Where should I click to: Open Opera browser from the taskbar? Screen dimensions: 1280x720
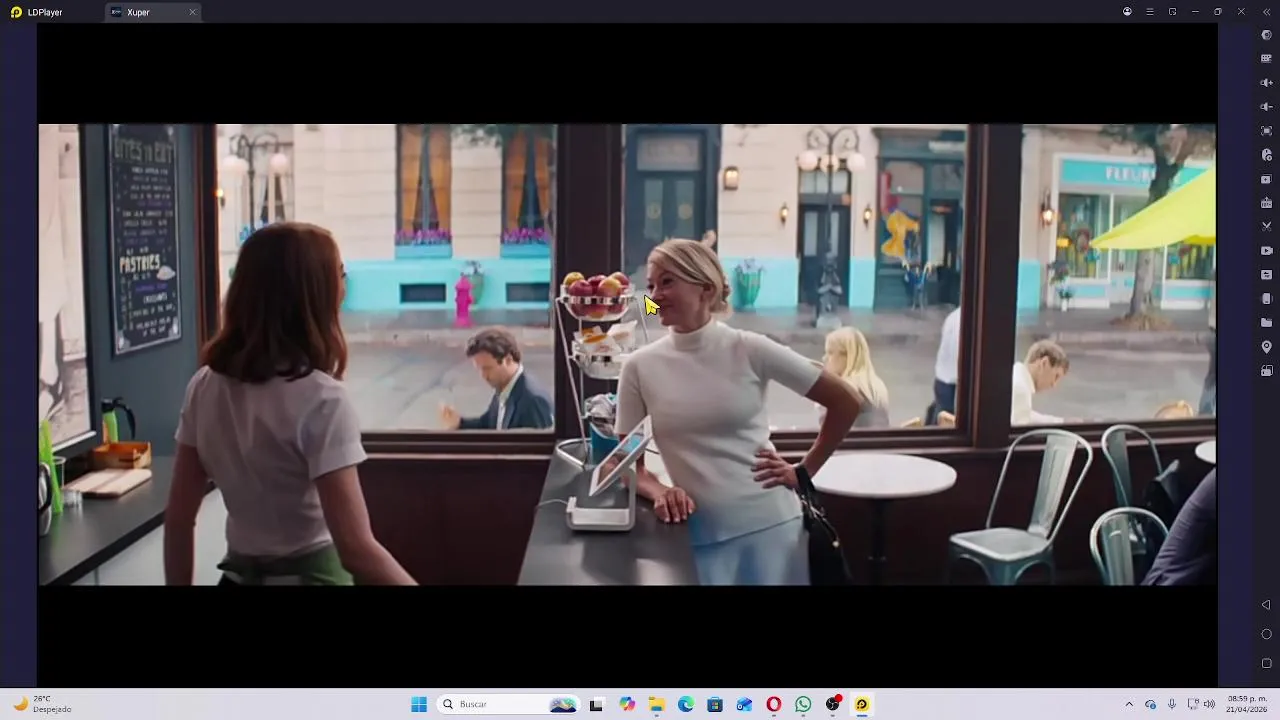click(x=774, y=704)
